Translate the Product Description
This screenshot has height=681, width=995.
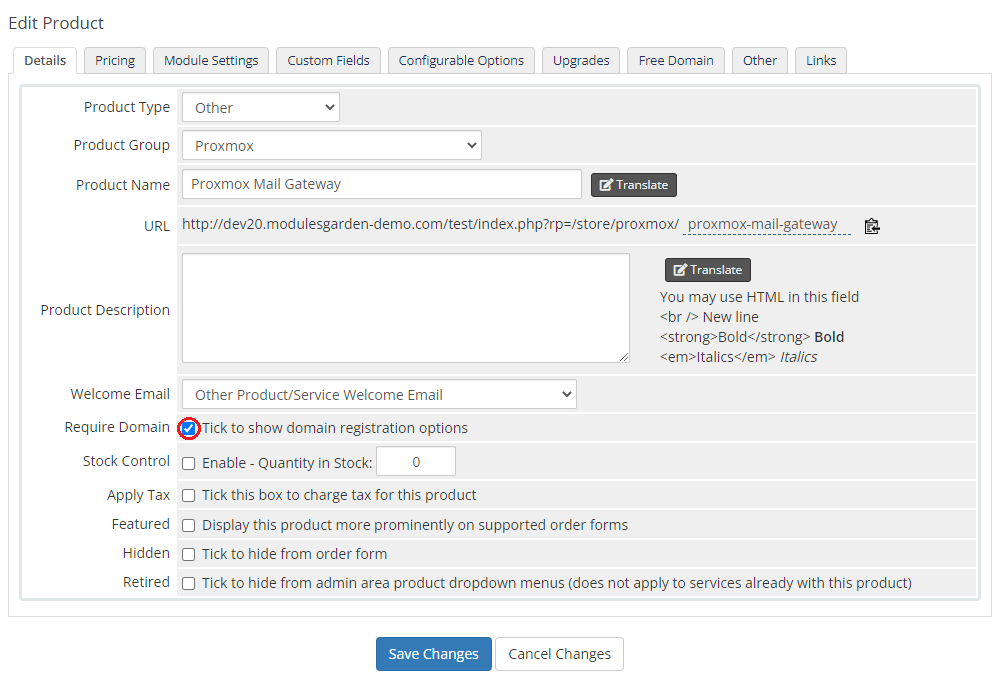(708, 270)
